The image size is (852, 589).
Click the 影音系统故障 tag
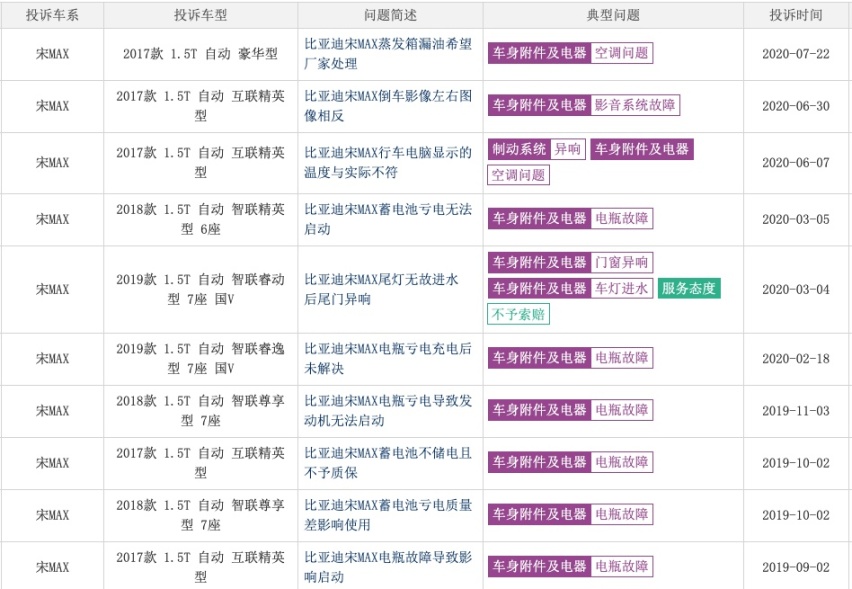coord(635,105)
